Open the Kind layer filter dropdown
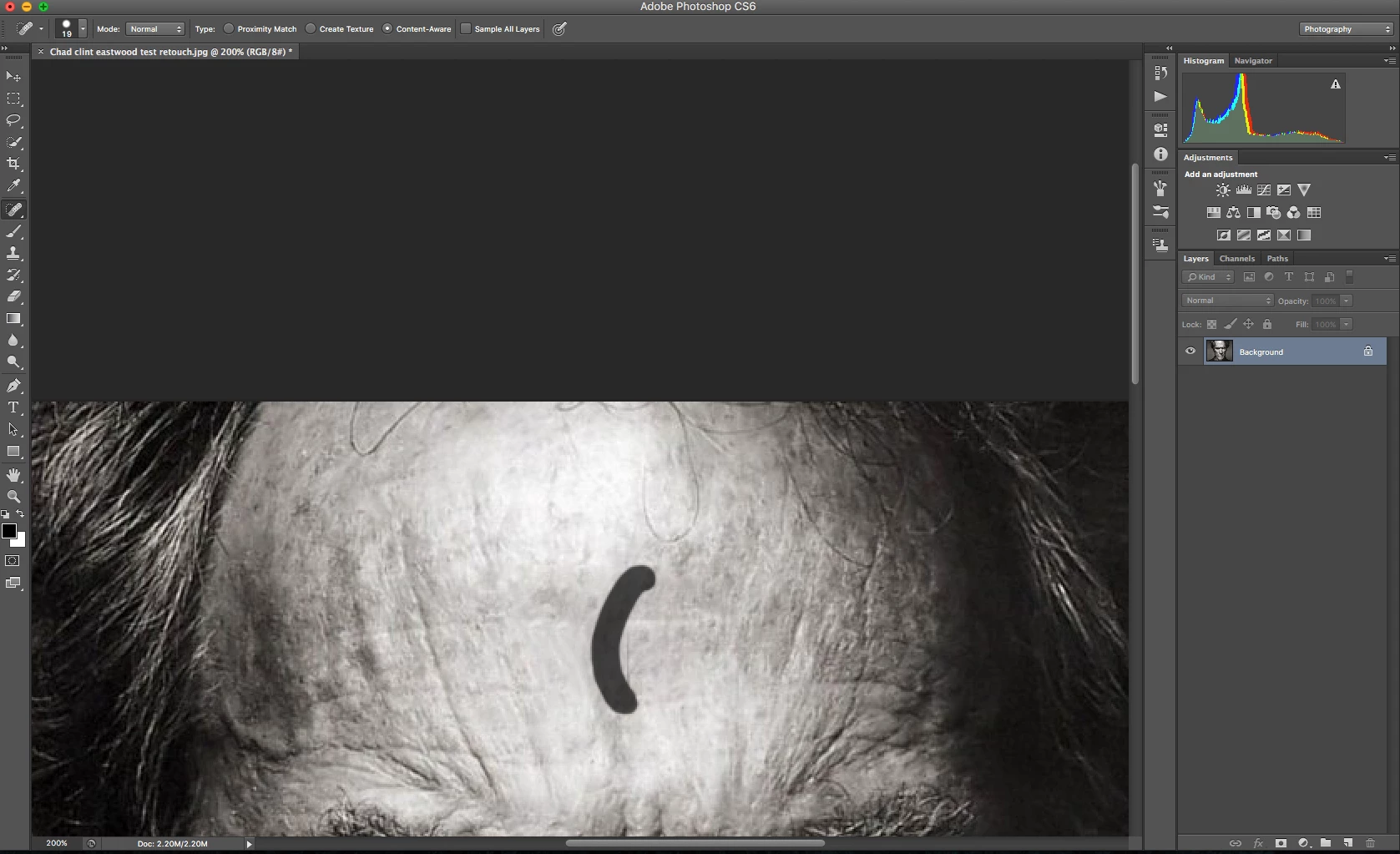 [x=1208, y=277]
